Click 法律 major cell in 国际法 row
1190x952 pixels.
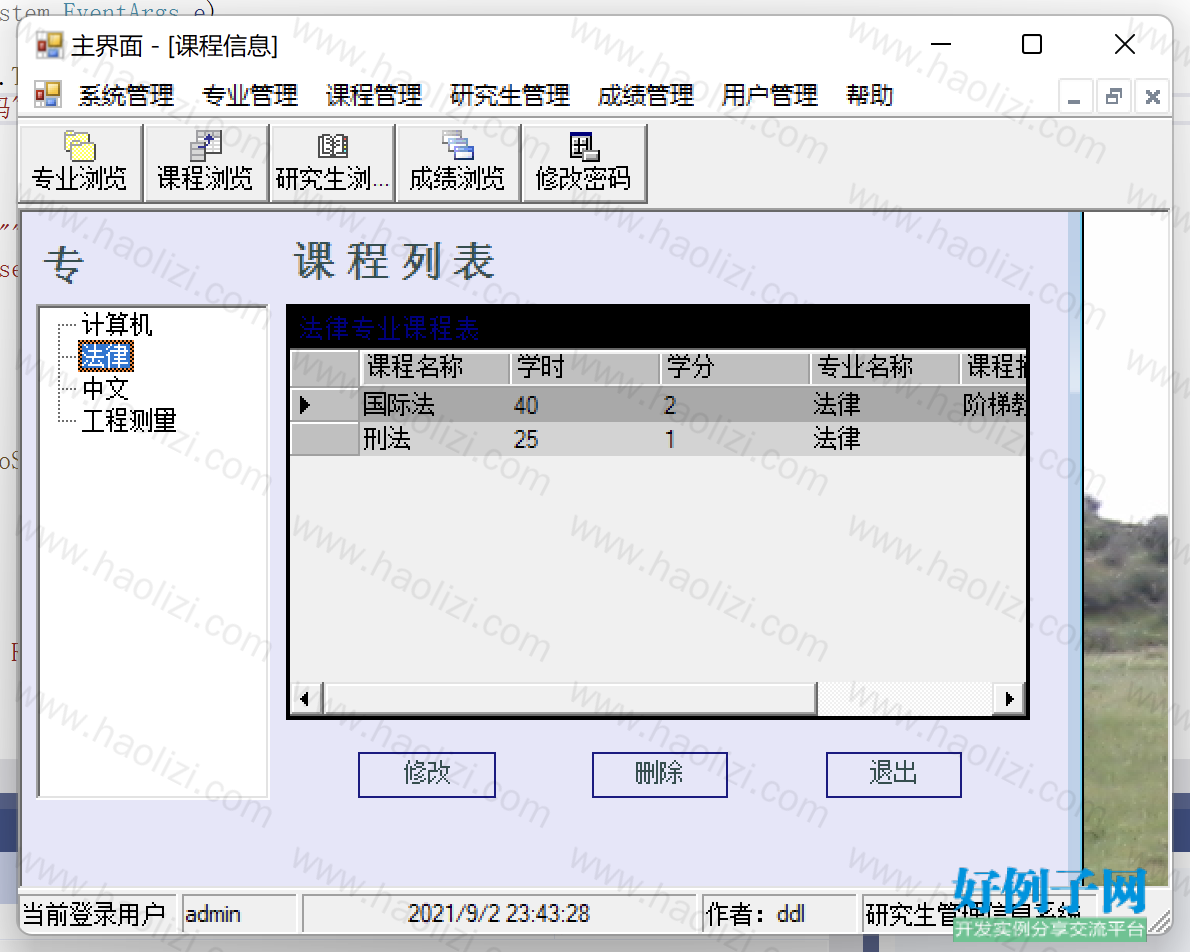[x=885, y=405]
